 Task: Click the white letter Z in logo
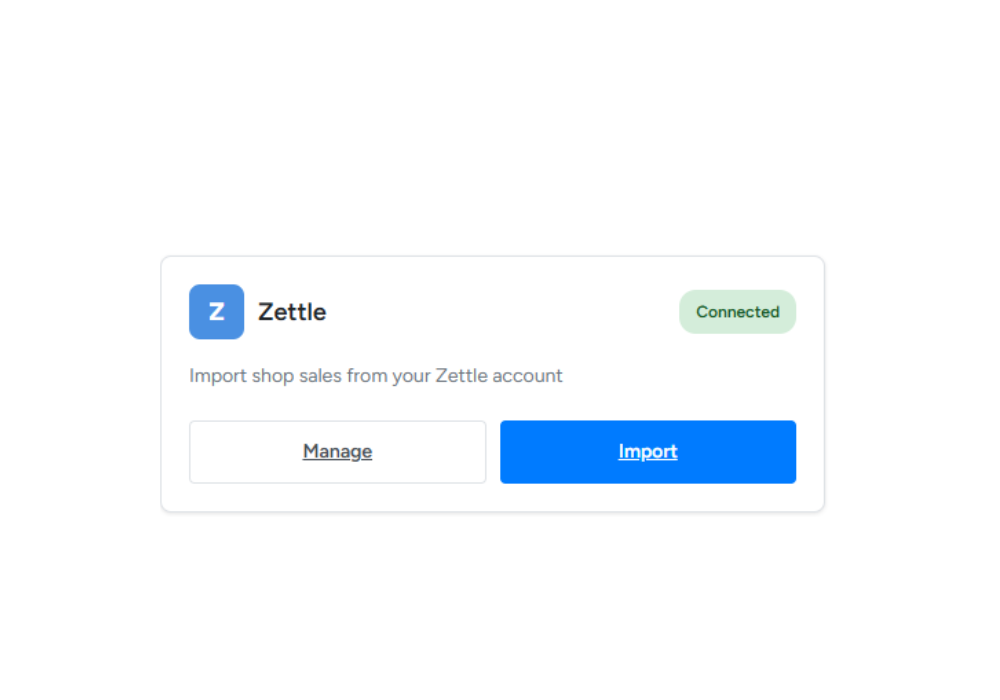[x=216, y=312]
